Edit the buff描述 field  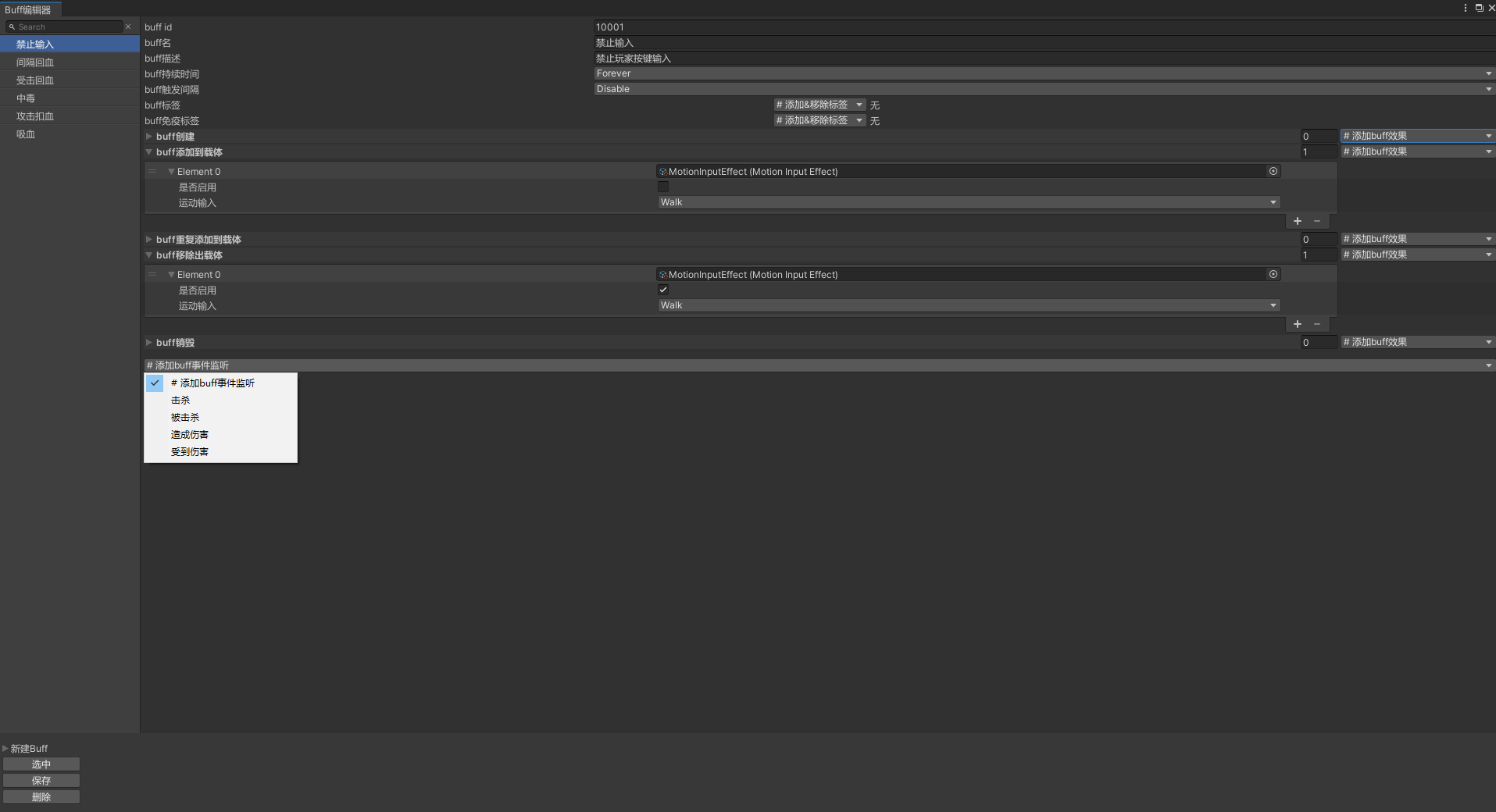pos(1044,59)
